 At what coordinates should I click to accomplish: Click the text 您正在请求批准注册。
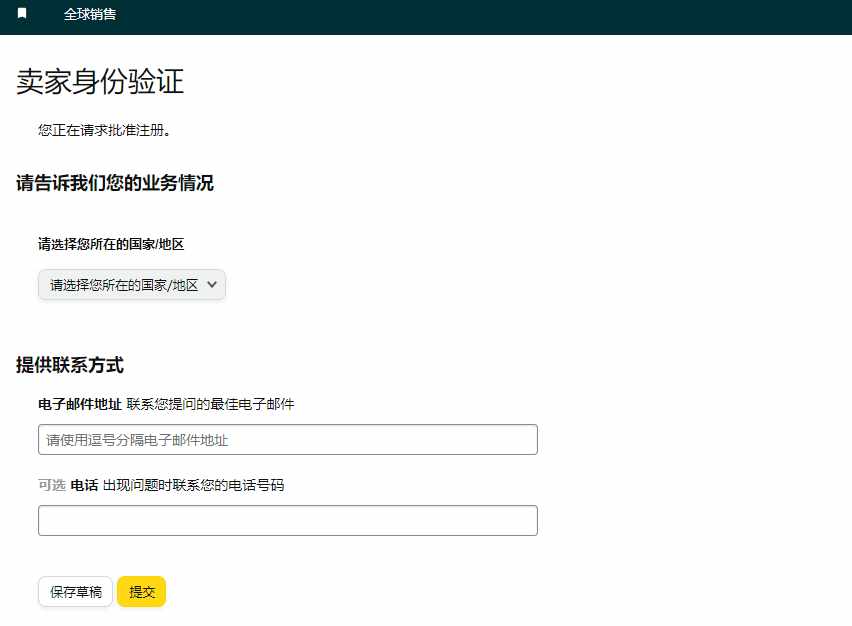click(x=104, y=130)
